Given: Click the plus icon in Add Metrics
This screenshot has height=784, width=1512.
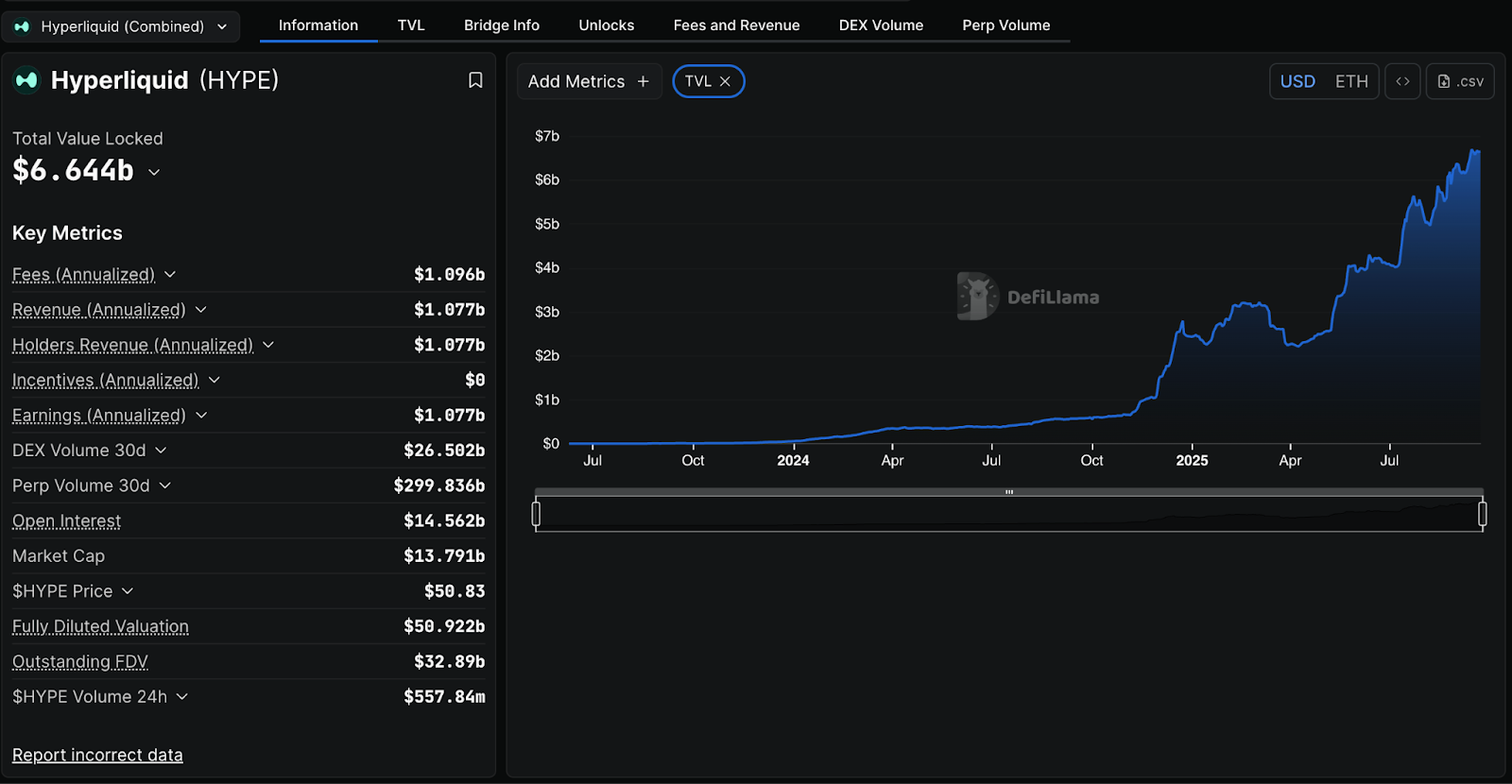Looking at the screenshot, I should pos(644,81).
